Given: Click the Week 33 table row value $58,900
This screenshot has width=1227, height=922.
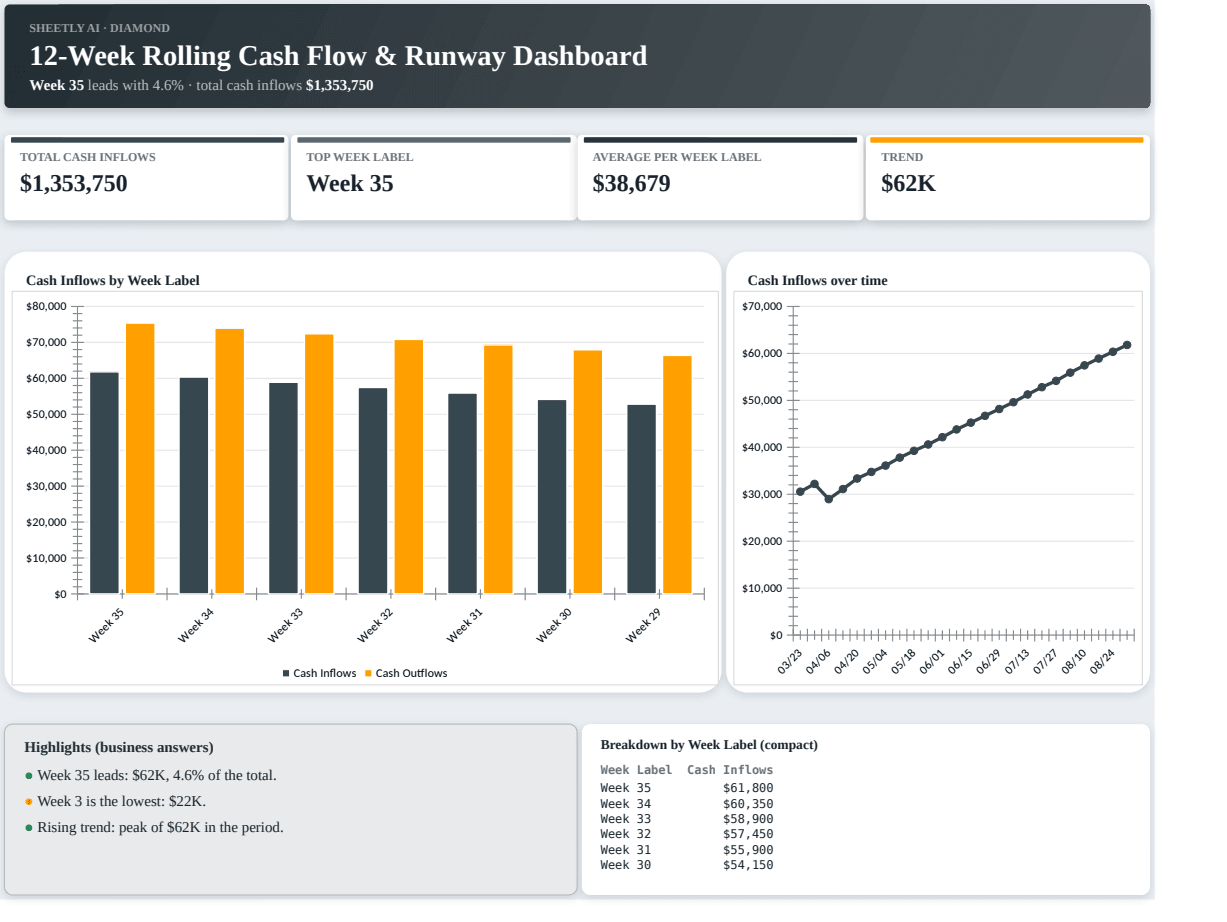Looking at the screenshot, I should (x=748, y=819).
